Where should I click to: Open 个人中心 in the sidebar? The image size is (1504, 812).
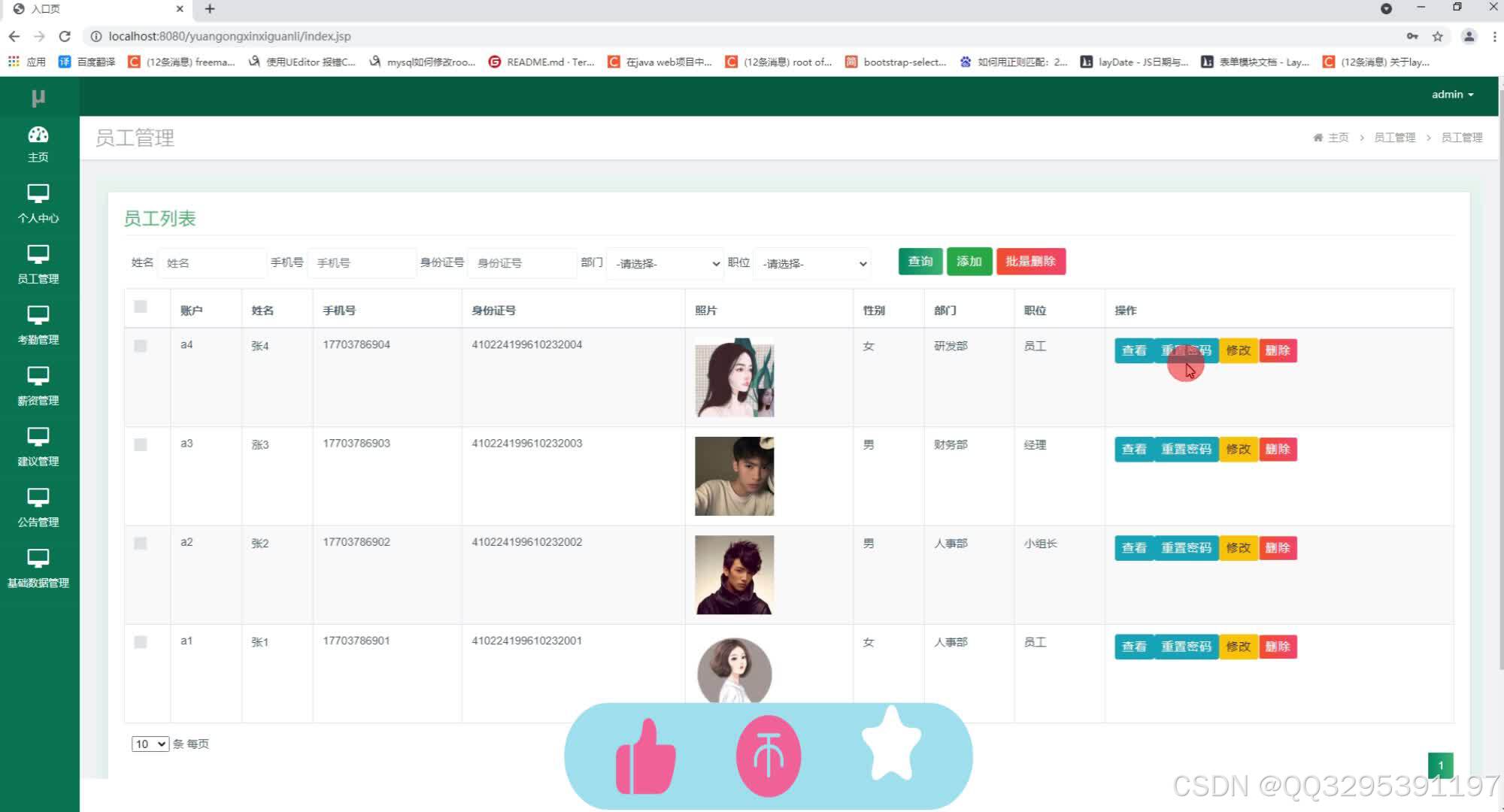(x=38, y=204)
